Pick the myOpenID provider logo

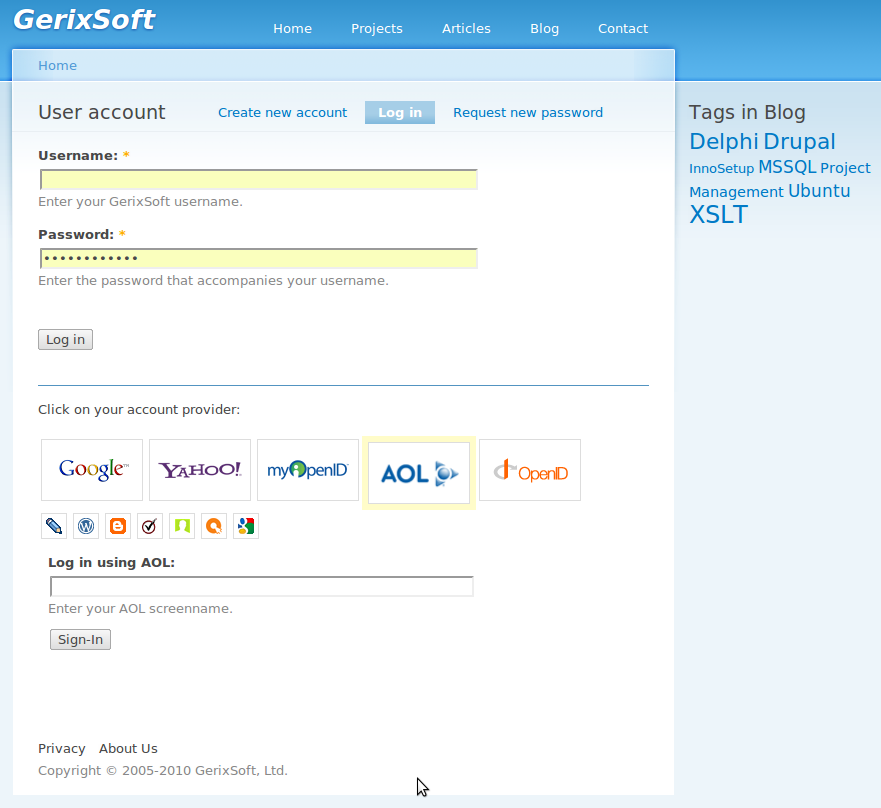click(x=308, y=470)
